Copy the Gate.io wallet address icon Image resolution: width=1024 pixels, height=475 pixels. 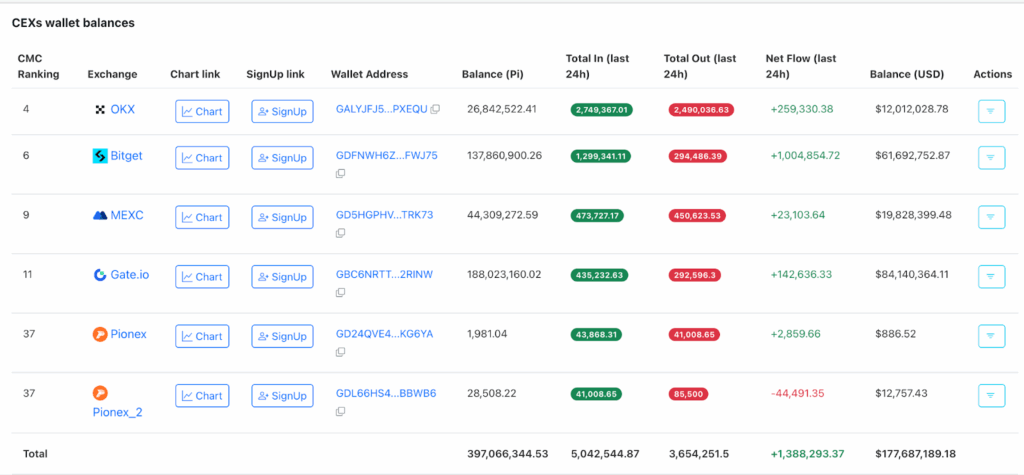click(340, 293)
